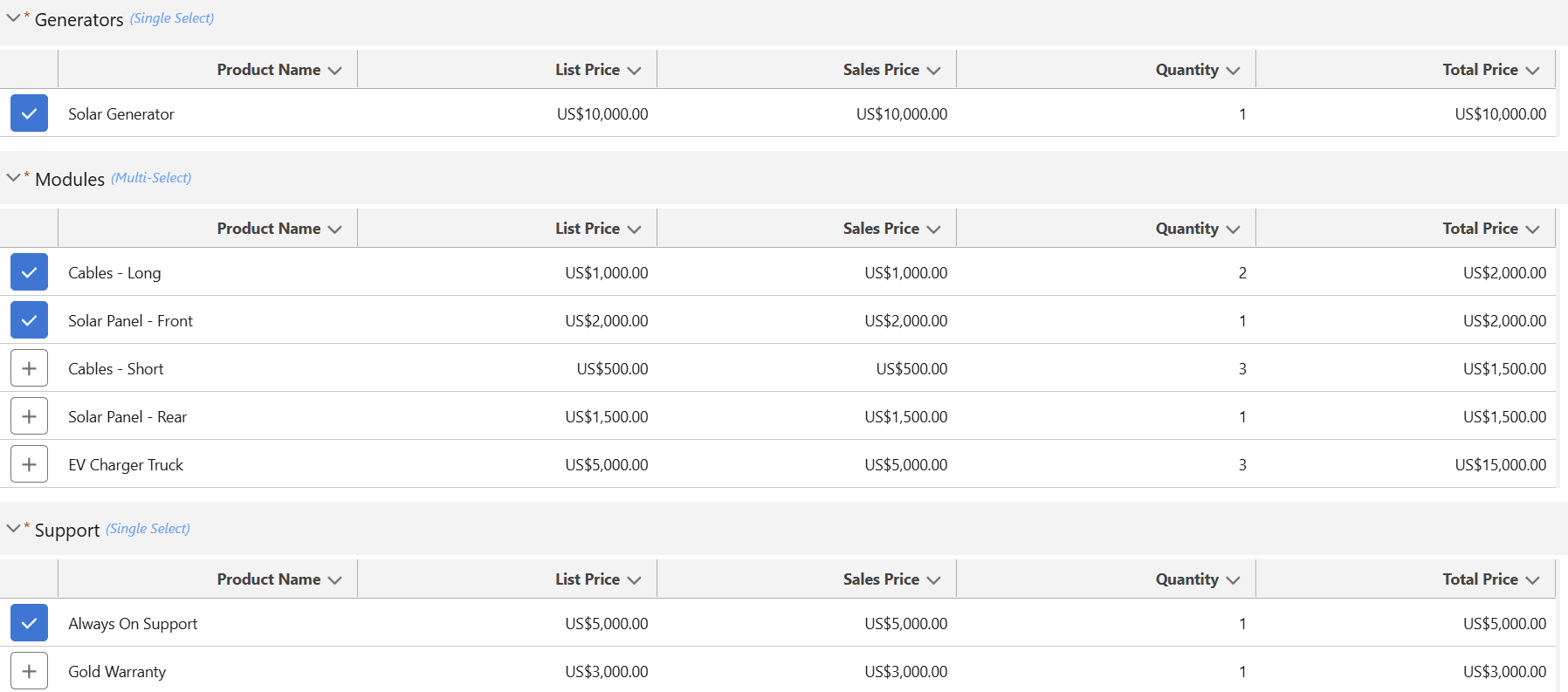
Task: Collapse the Generators section
Action: pos(13,17)
